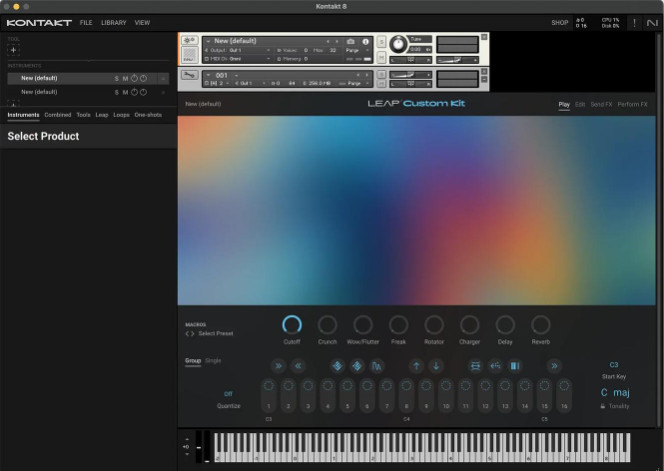Click the minimize minus button on 001 rack

[484, 80]
